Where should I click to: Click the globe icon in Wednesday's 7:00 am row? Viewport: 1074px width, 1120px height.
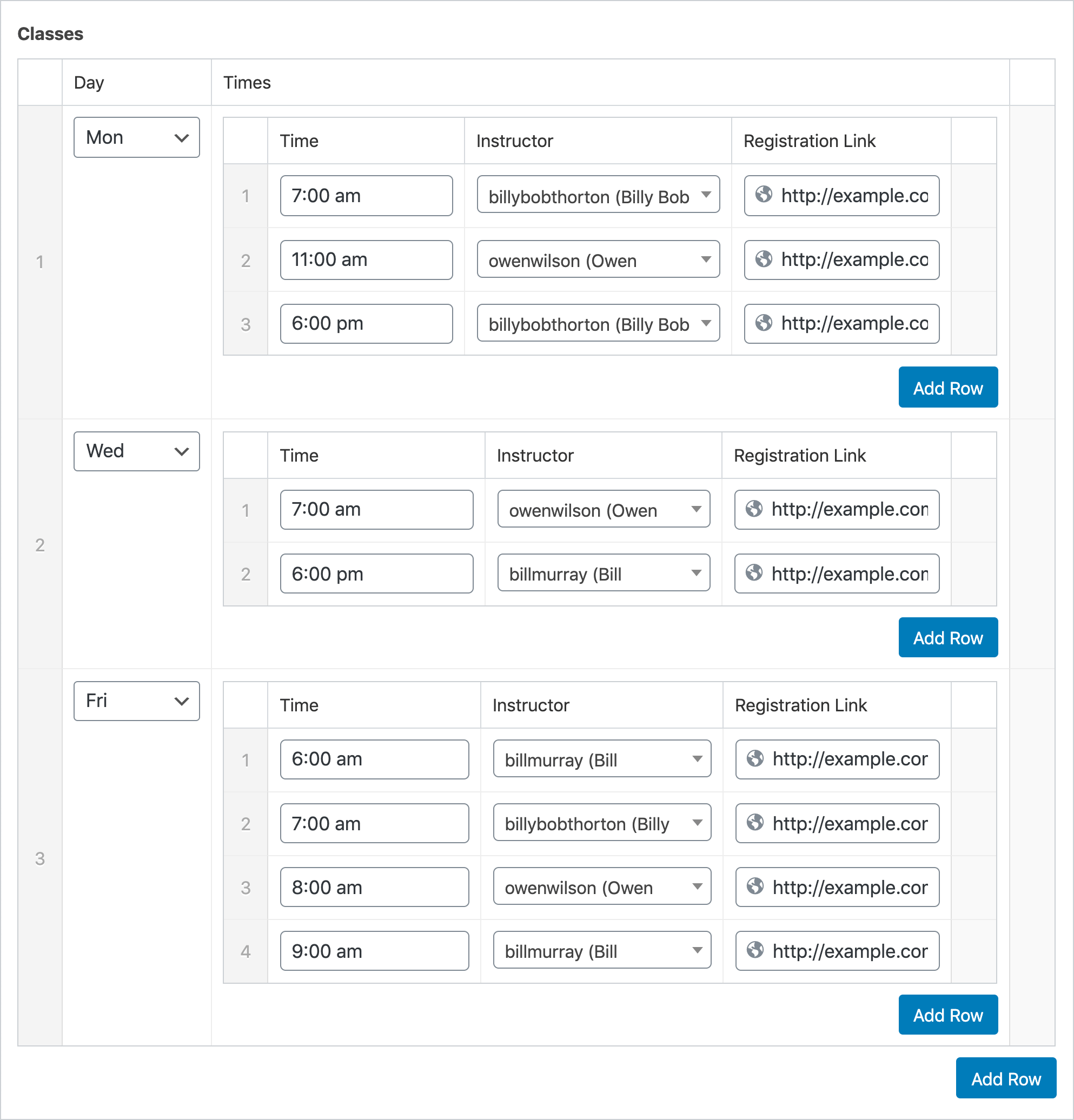754,510
